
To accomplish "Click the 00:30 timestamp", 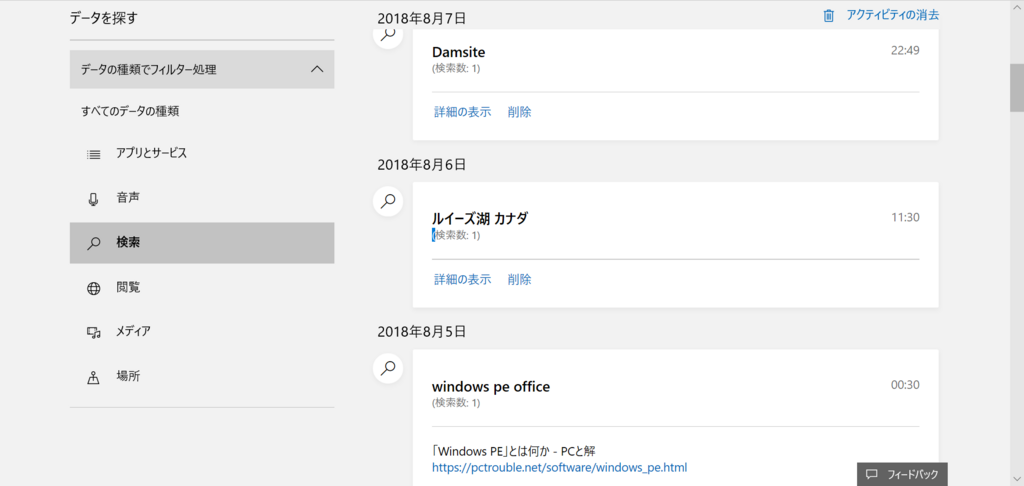I will 905,385.
